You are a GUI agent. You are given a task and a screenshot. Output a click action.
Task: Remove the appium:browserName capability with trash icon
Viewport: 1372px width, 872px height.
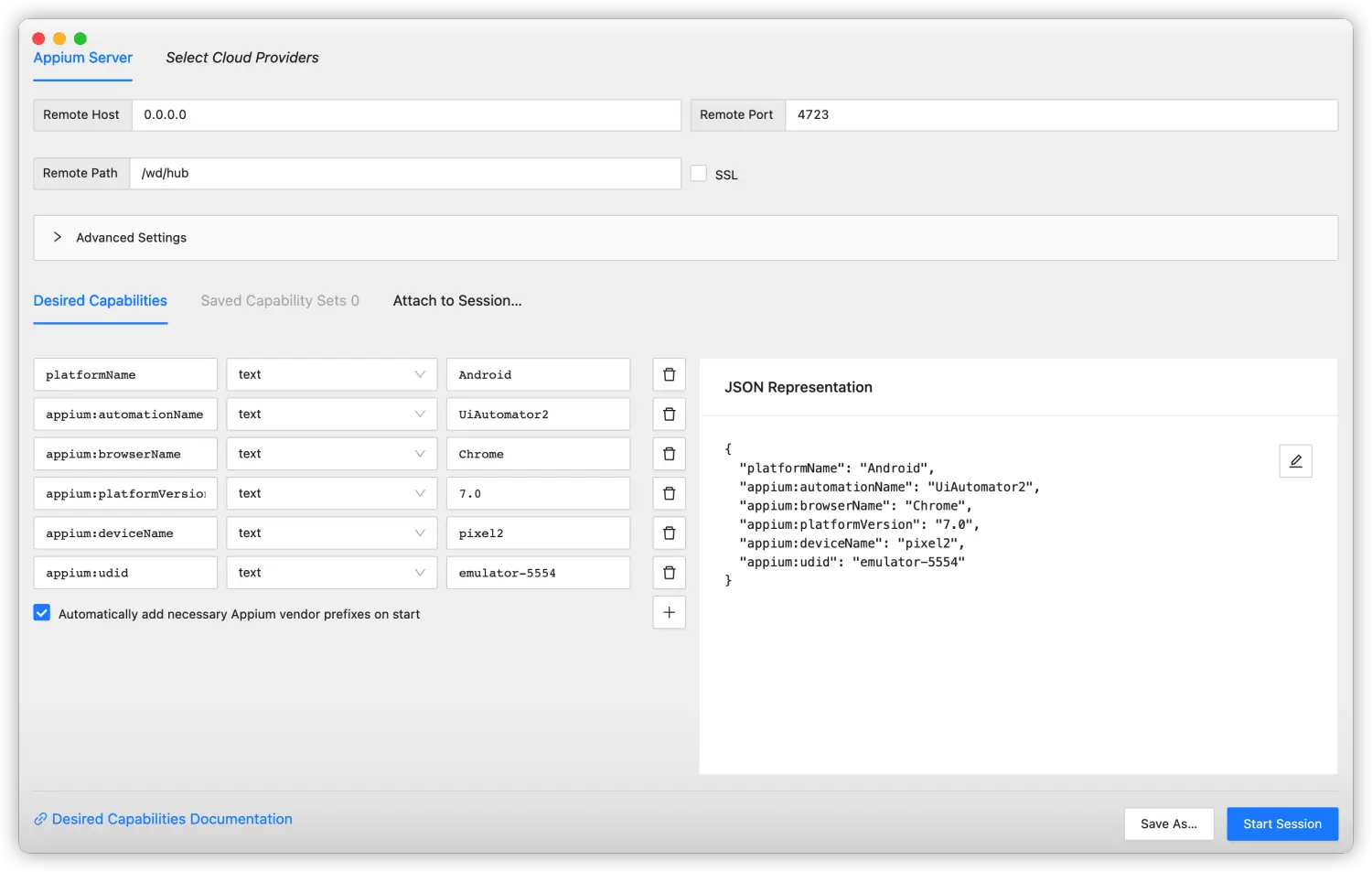669,454
